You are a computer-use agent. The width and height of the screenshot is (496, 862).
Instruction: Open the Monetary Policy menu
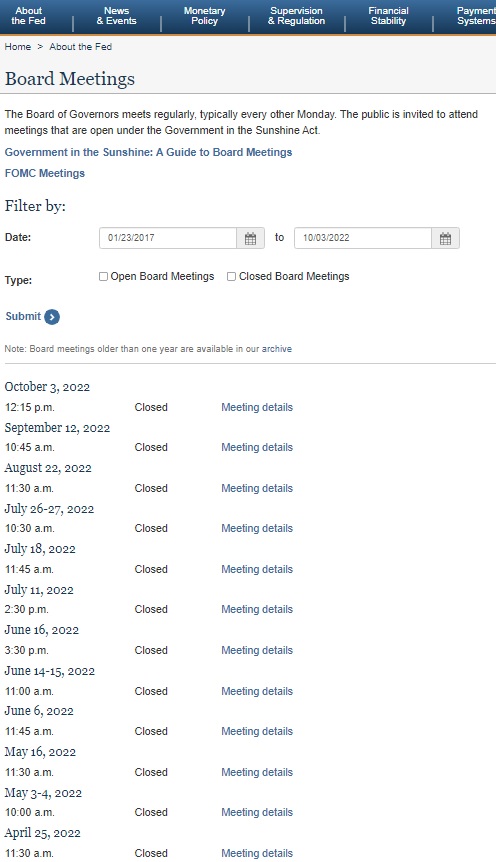(x=205, y=16)
